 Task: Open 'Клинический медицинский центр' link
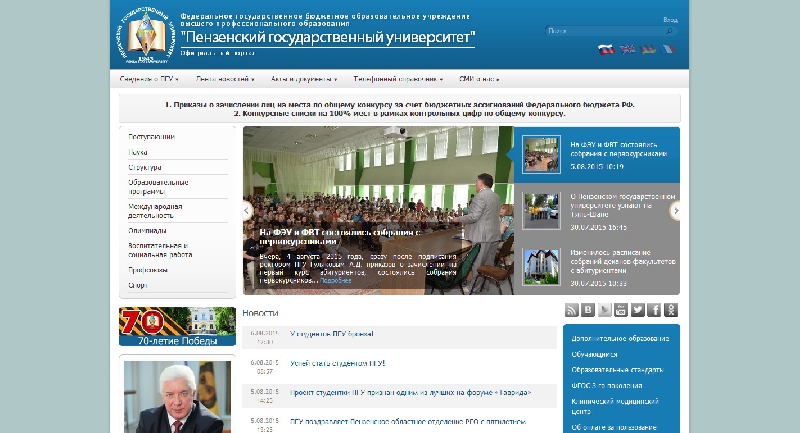click(615, 406)
